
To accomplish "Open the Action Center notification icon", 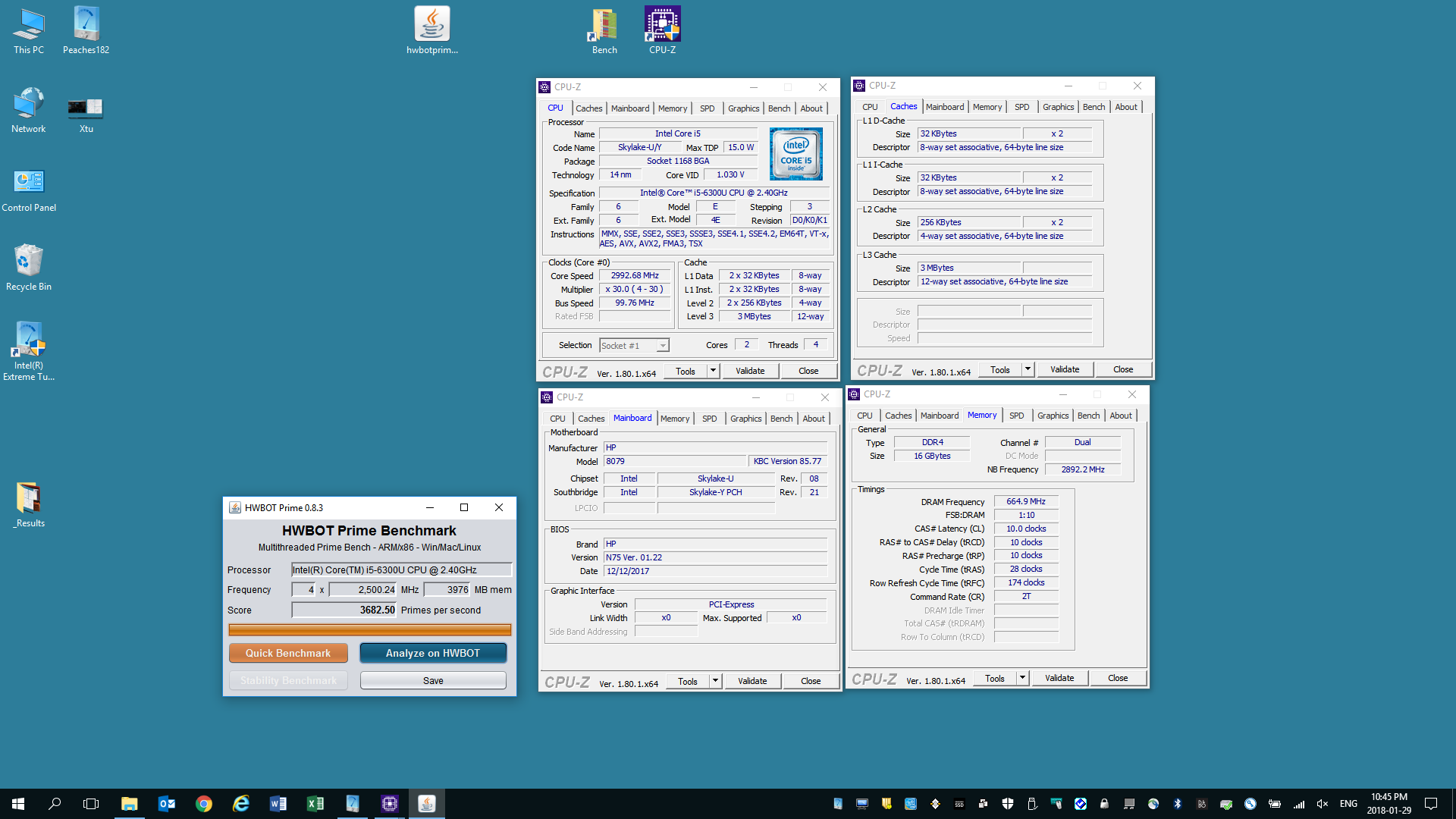I will 1431,804.
